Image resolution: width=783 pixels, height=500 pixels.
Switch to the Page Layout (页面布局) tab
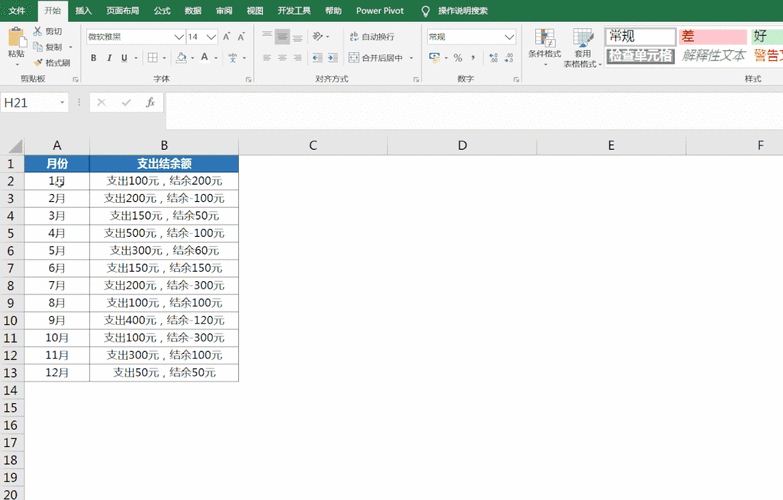123,10
